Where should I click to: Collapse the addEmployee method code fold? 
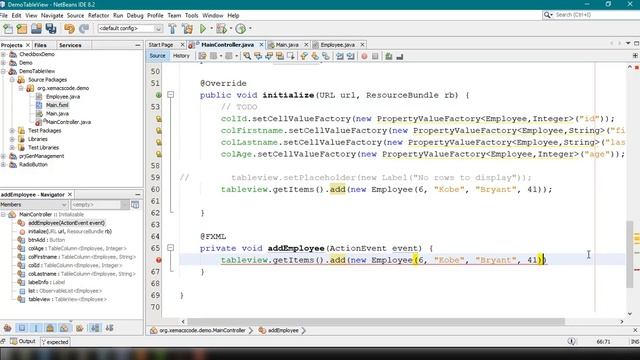(171, 248)
